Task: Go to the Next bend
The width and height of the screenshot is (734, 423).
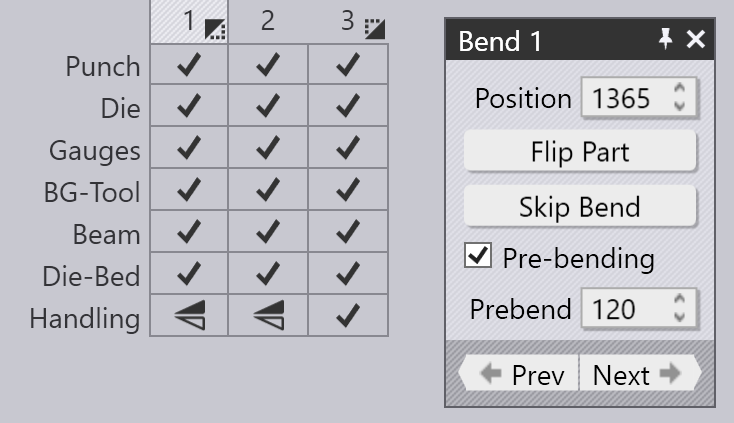Action: pyautogui.click(x=638, y=375)
